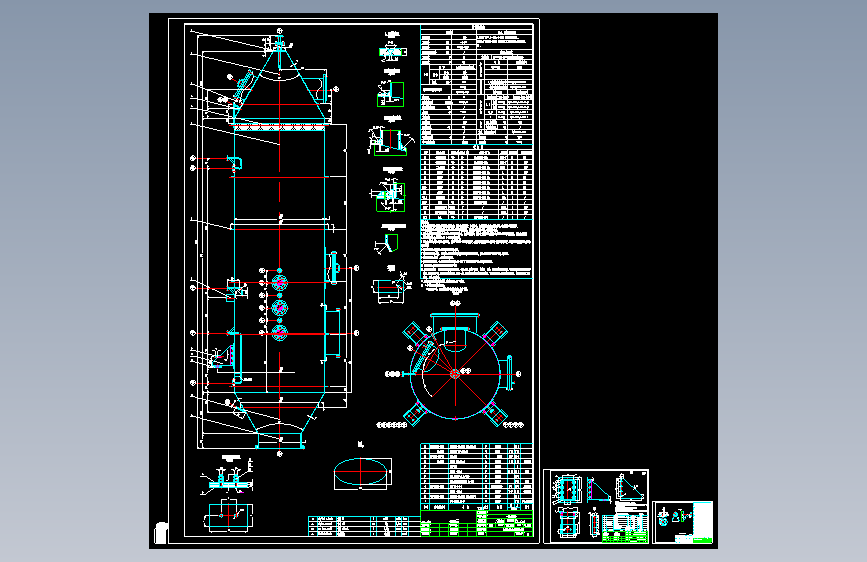Click the small revision table left of title block
Screen dimensions: 867x562
click(363, 527)
